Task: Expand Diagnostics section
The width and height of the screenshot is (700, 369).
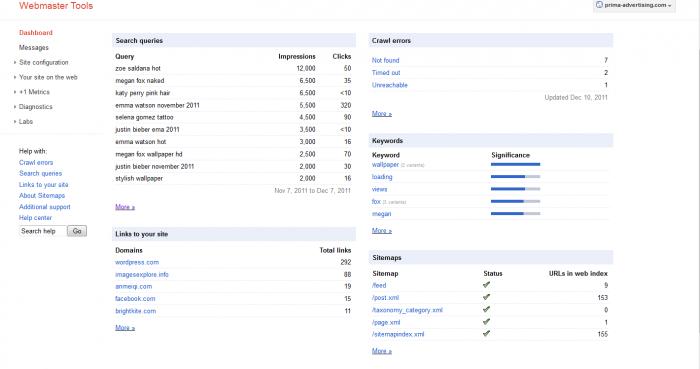Action: pos(35,107)
